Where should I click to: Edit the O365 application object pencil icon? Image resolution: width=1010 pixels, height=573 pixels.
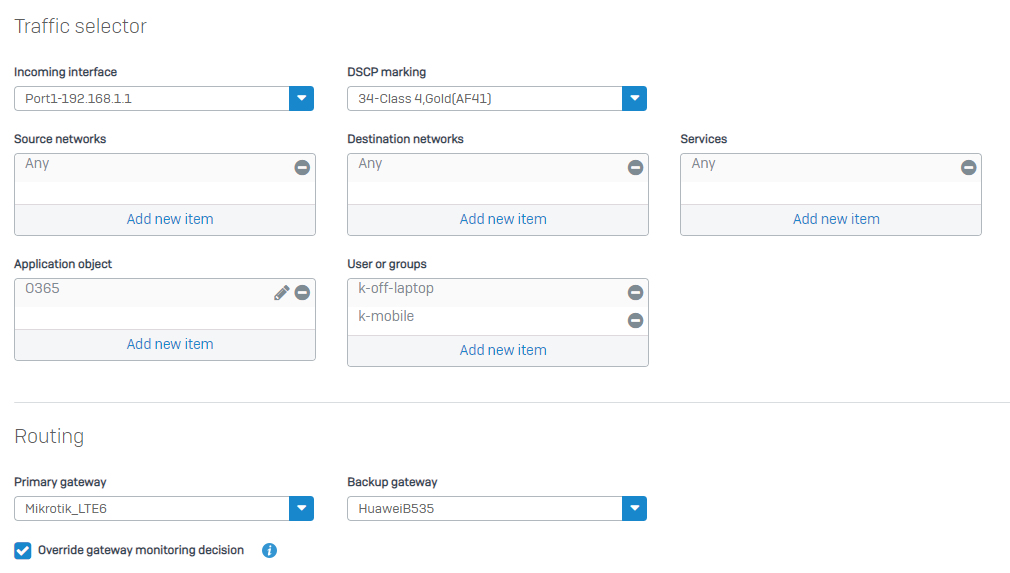(281, 293)
